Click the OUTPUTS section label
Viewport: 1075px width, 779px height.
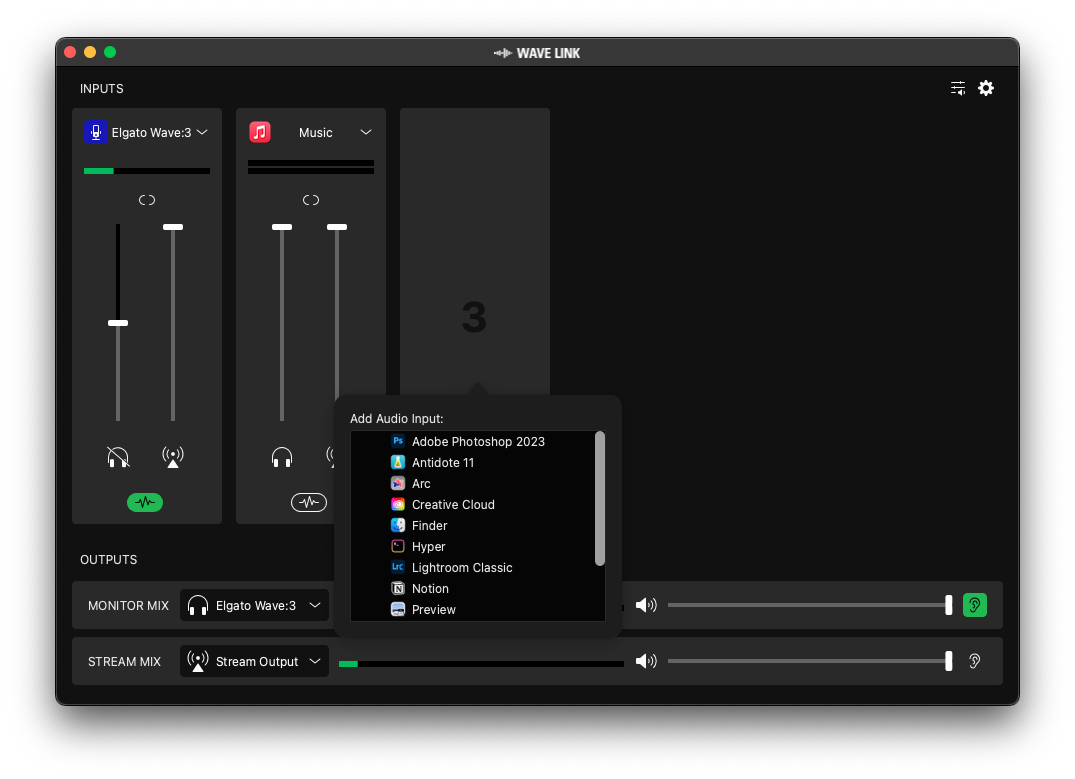point(108,560)
